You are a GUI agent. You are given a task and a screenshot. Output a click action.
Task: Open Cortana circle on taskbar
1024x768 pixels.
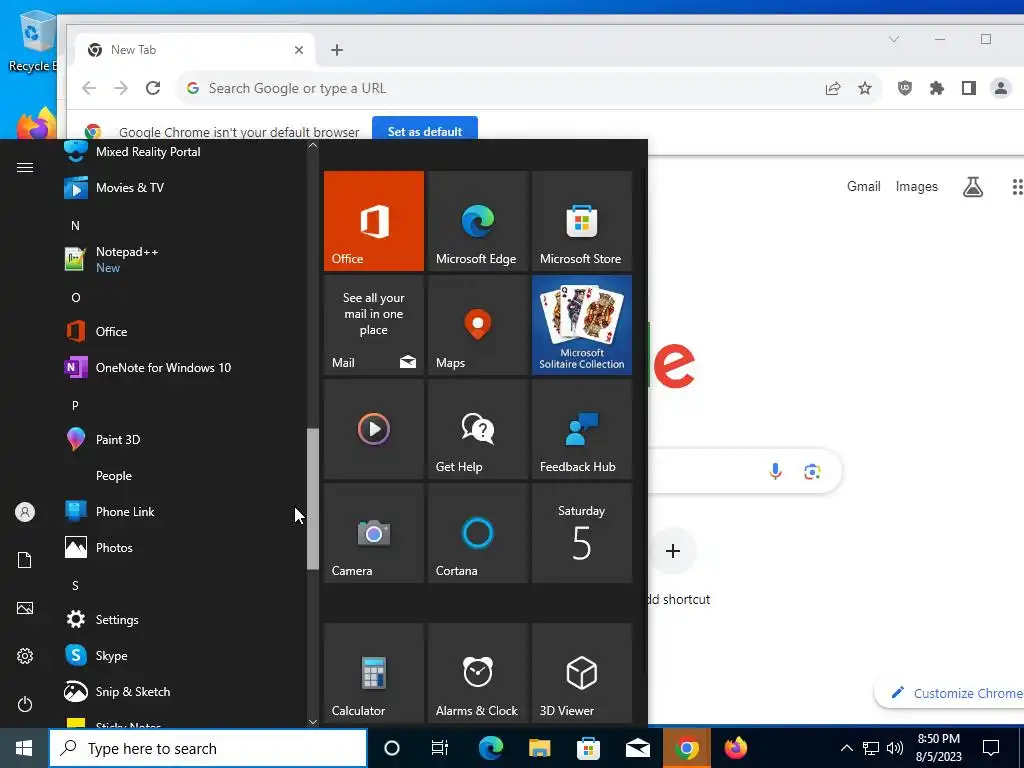(392, 748)
